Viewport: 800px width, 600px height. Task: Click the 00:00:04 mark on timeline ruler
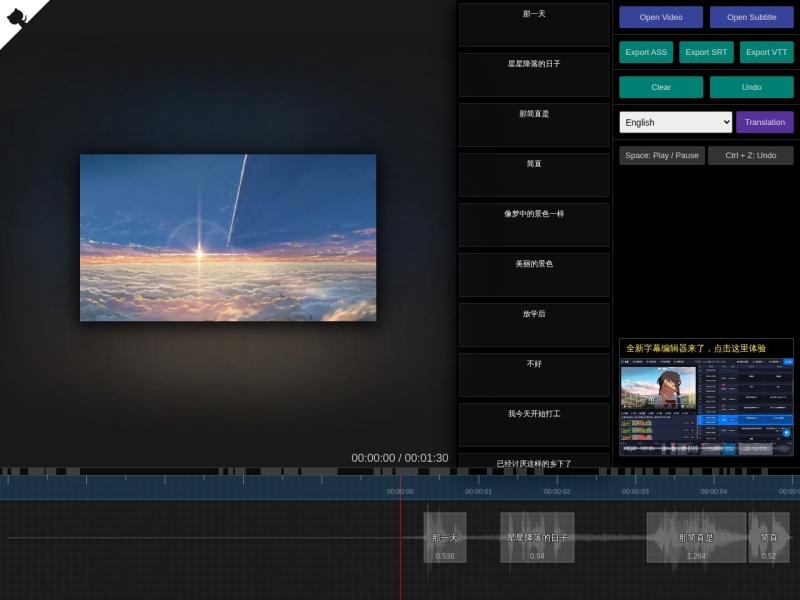[x=713, y=491]
